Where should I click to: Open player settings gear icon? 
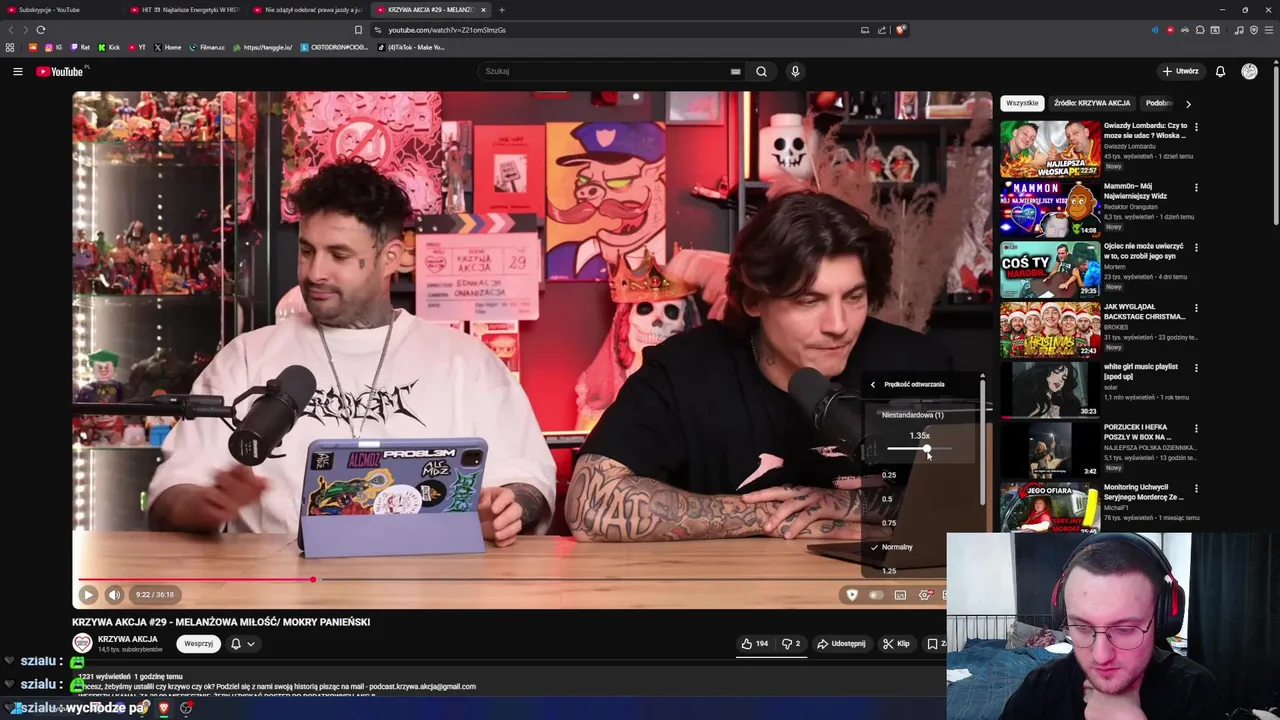pyautogui.click(x=925, y=595)
